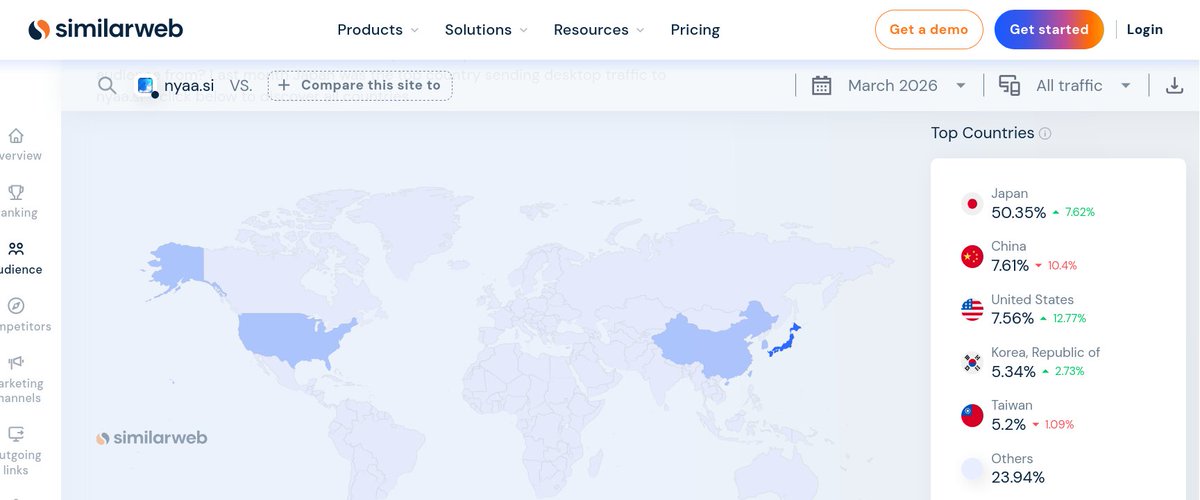Expand the Products menu
This screenshot has width=1200, height=500.
point(378,30)
